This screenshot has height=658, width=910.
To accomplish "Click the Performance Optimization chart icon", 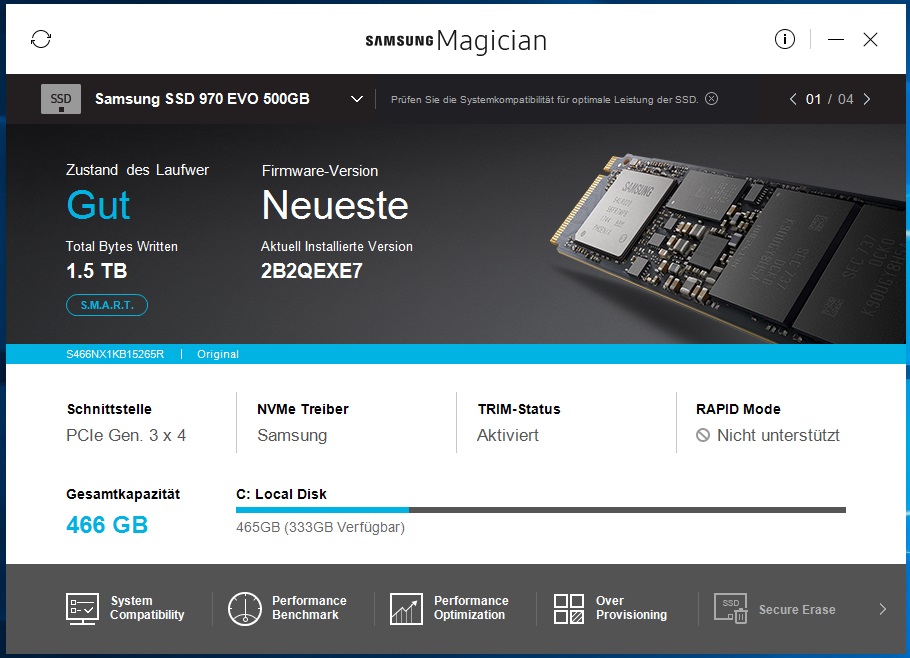I will point(406,609).
